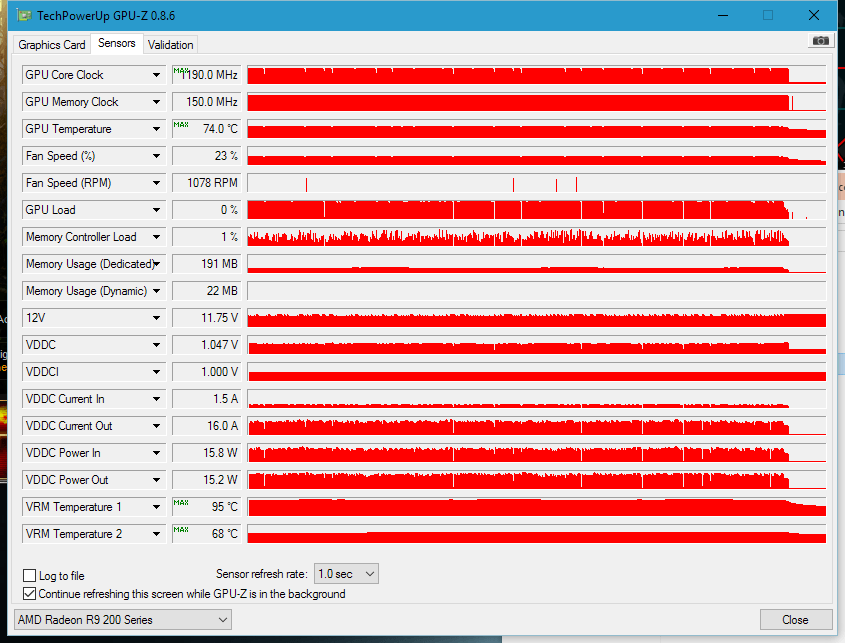Click the 12V reading 11.75 V
Screen dimensions: 845x643
point(206,317)
